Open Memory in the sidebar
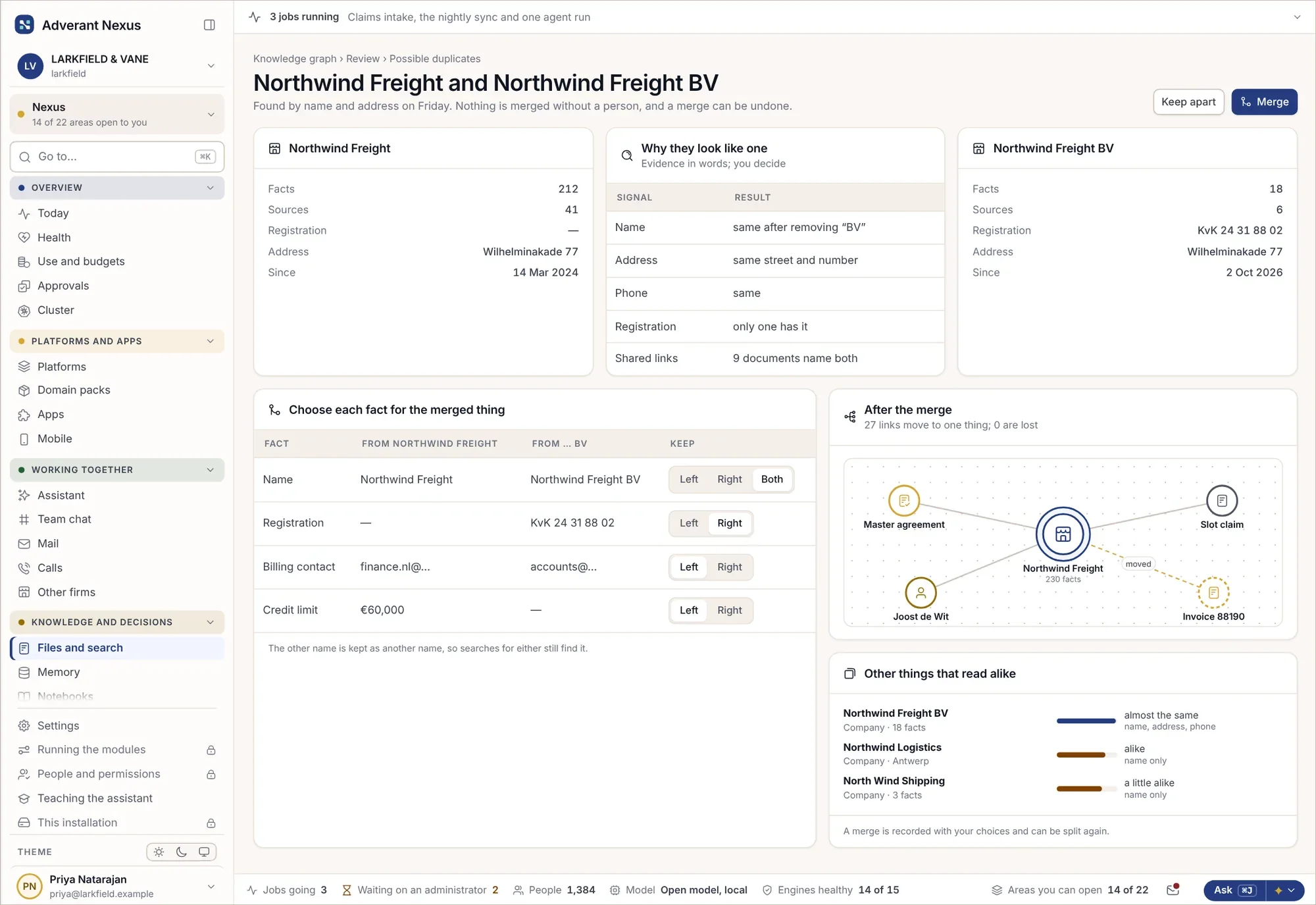Image resolution: width=1316 pixels, height=905 pixels. [x=117, y=672]
